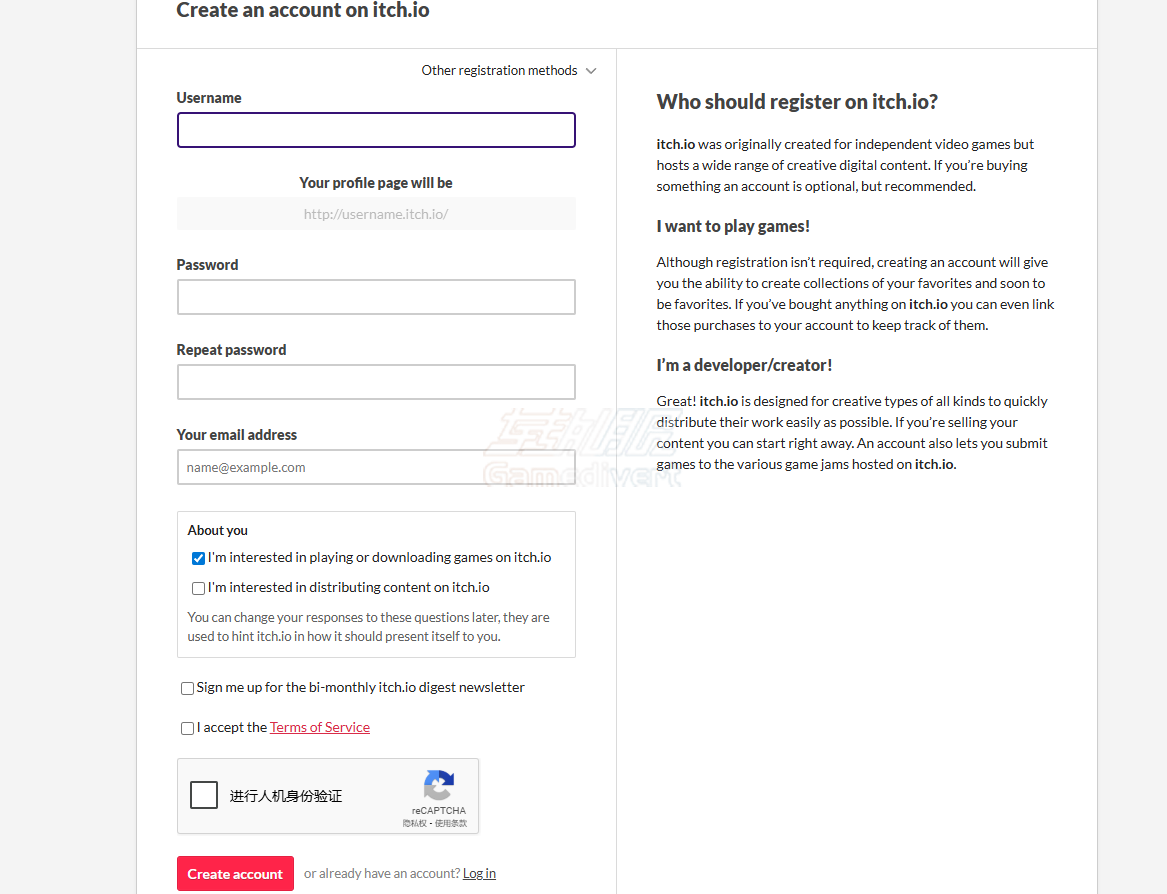The height and width of the screenshot is (894, 1167).
Task: Tick the reCAPTCHA human verification box
Action: pyautogui.click(x=204, y=795)
